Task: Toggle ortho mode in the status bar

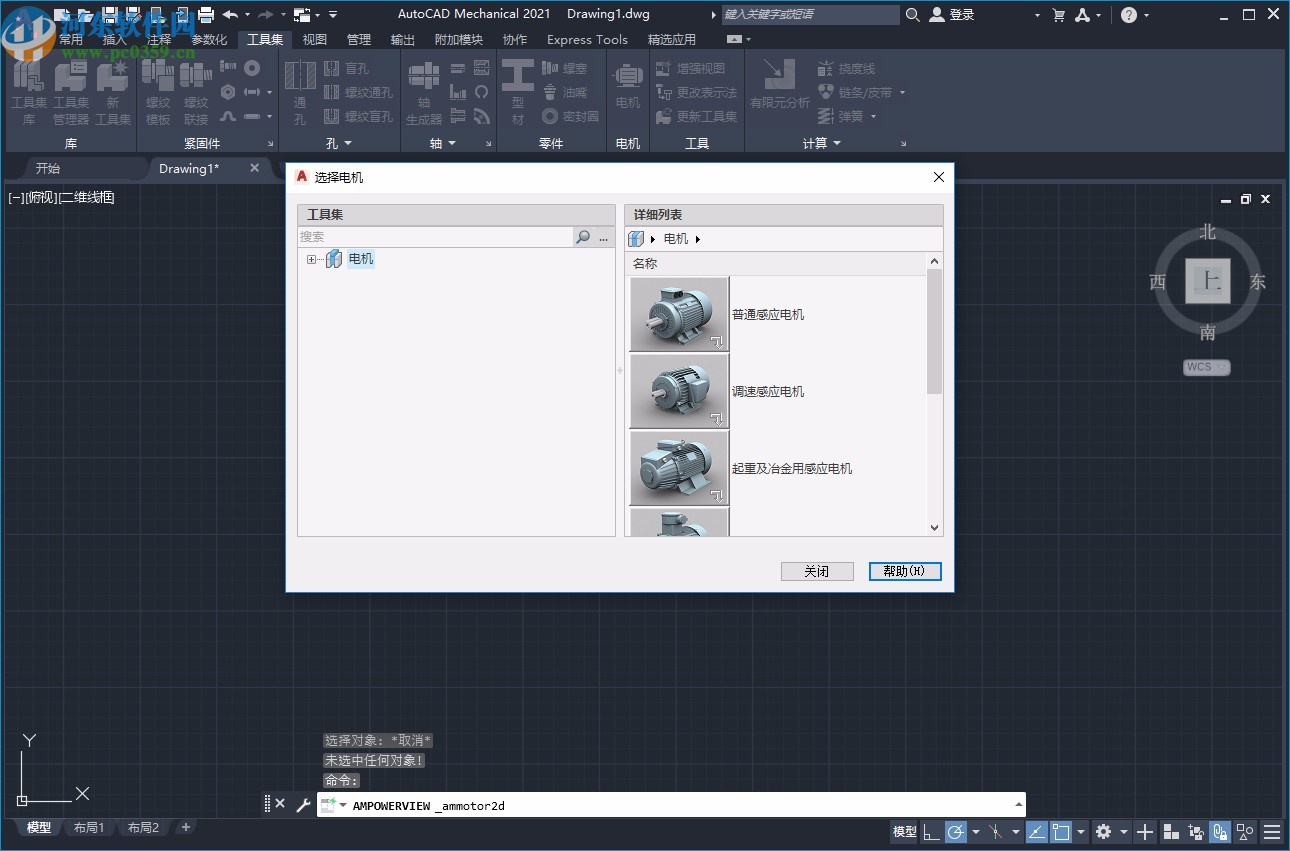Action: coord(933,832)
